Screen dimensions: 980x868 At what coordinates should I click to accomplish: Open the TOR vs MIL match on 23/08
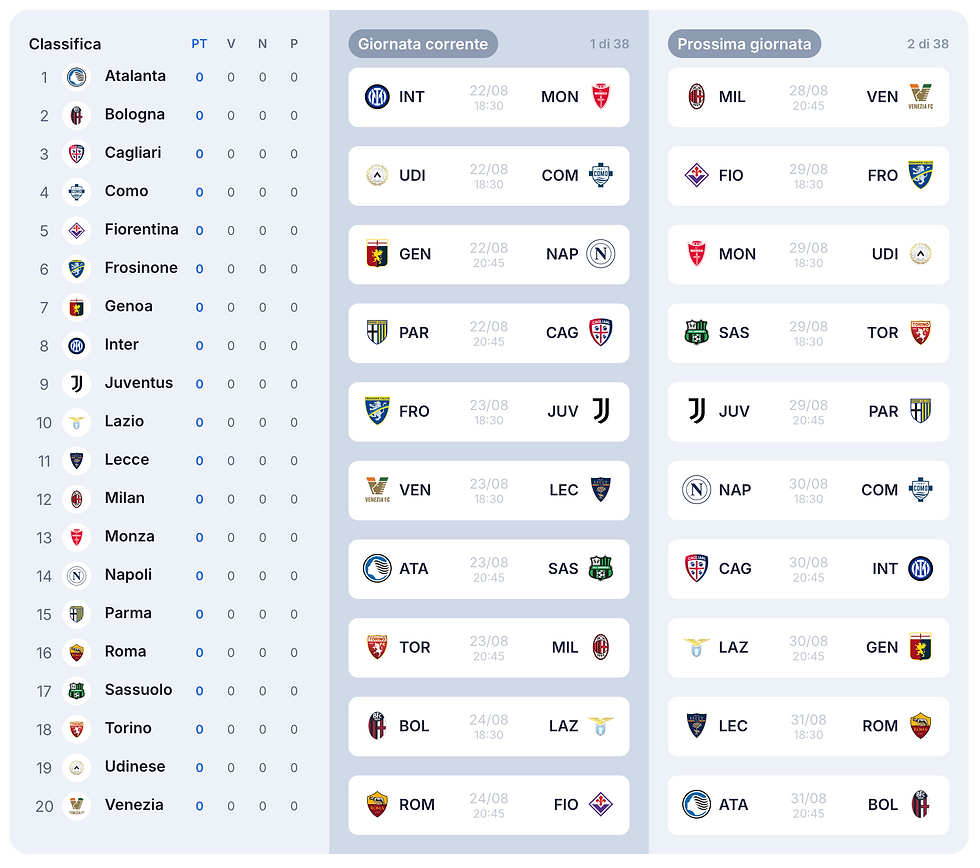489,647
